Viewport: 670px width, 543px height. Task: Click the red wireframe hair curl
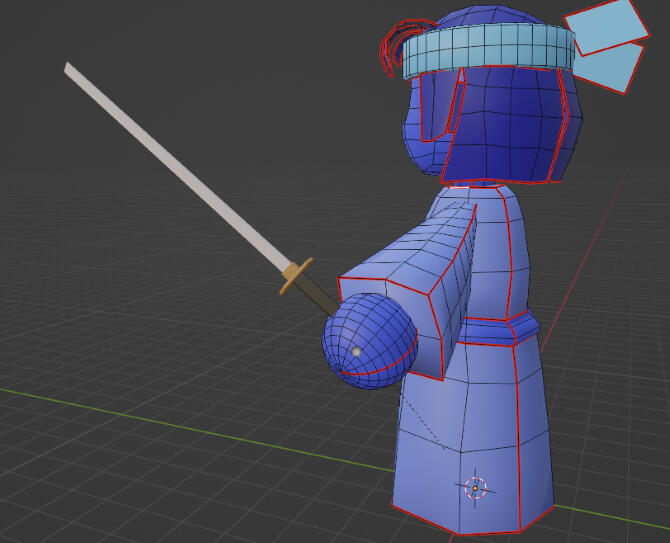pos(390,45)
